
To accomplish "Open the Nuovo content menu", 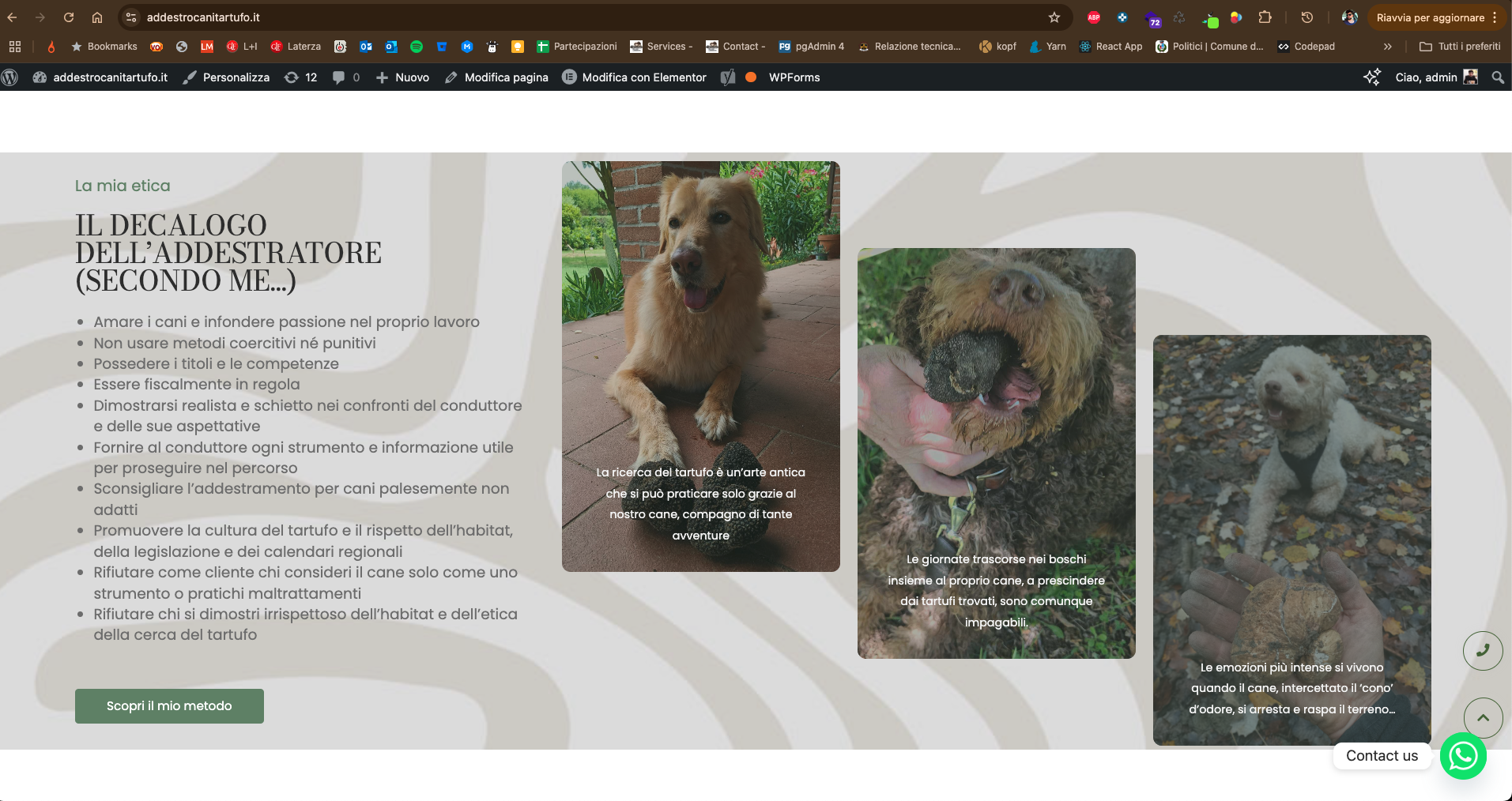I will click(x=402, y=77).
